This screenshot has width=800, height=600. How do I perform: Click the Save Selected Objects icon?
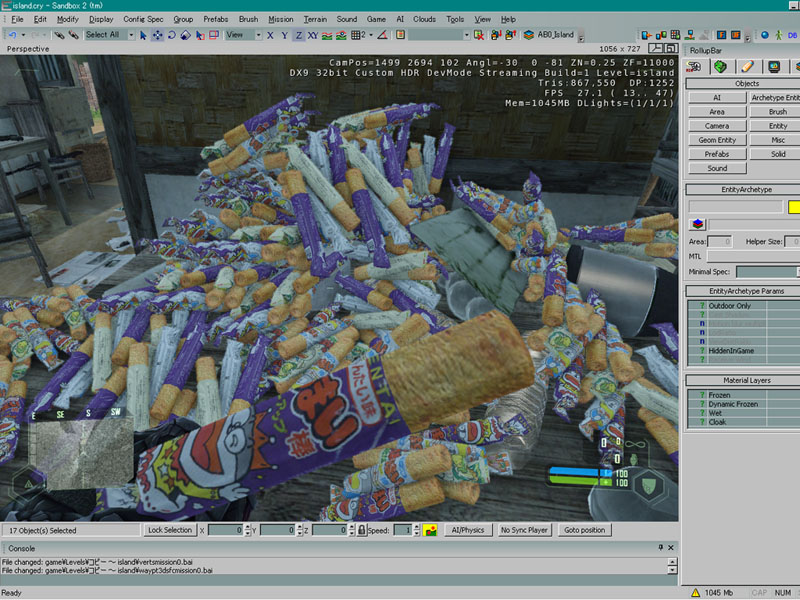pos(496,35)
